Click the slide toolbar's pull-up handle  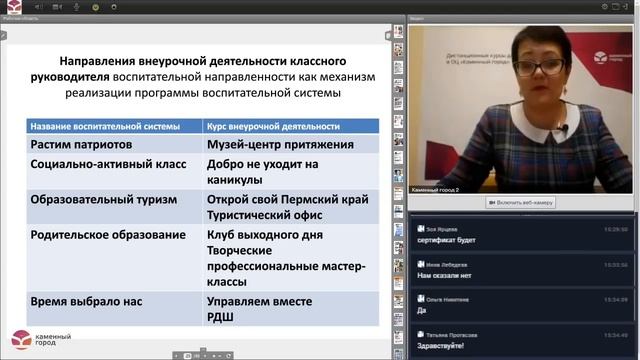pyautogui.click(x=203, y=349)
